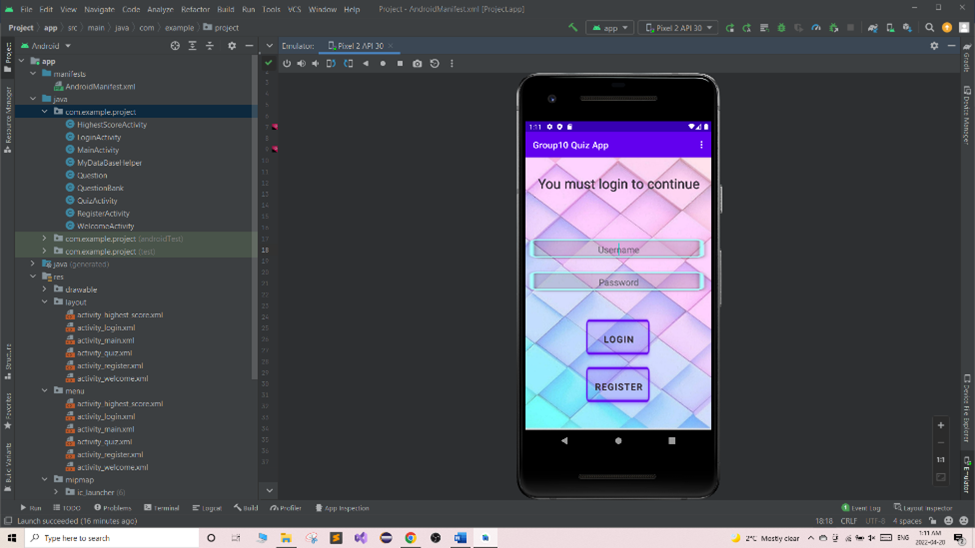This screenshot has width=975, height=548.
Task: Open the app run configuration dropdown
Action: click(610, 28)
